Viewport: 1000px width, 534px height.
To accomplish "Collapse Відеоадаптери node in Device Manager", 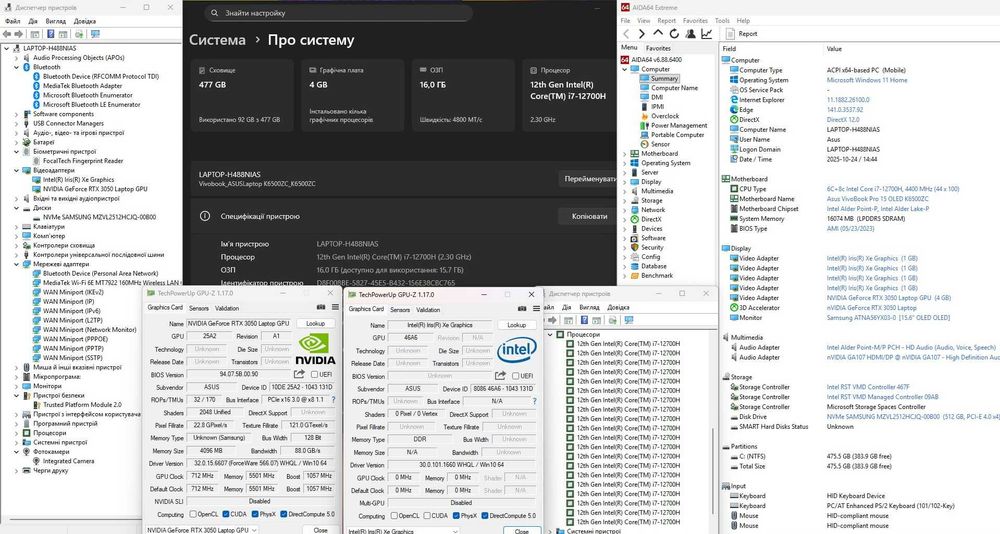I will coord(17,170).
